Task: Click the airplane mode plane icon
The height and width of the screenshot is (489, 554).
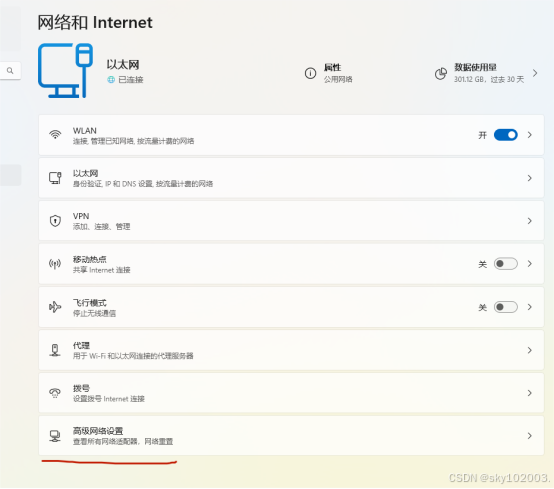Action: tap(55, 307)
